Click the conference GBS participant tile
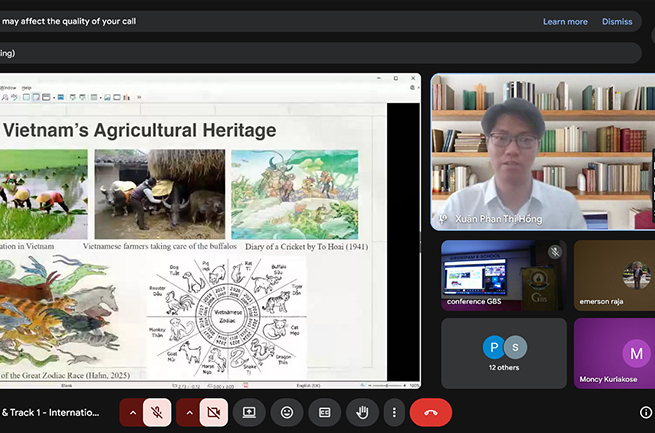Viewport: 655px width, 433px height. coord(502,275)
